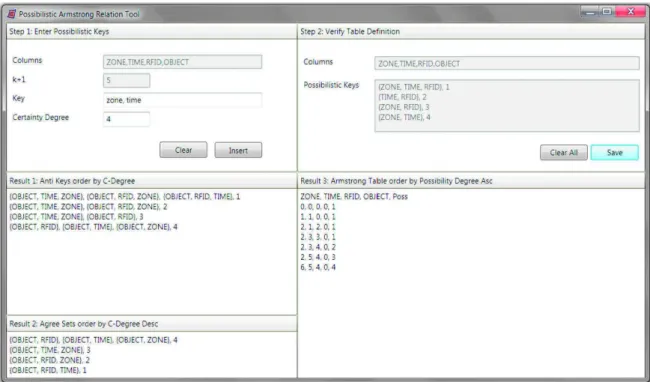
Task: Maximize the Possibilistic Armstrong Relation Tool window
Action: click(x=607, y=12)
